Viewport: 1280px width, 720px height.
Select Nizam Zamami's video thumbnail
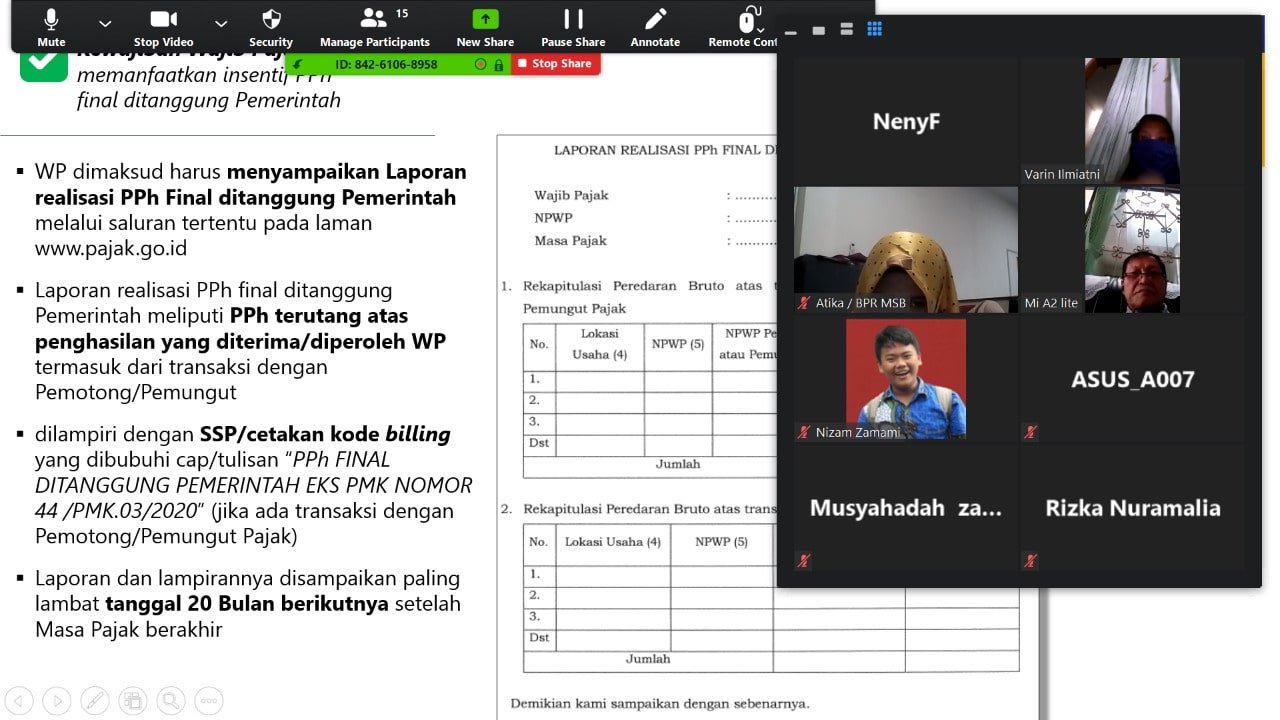click(905, 378)
